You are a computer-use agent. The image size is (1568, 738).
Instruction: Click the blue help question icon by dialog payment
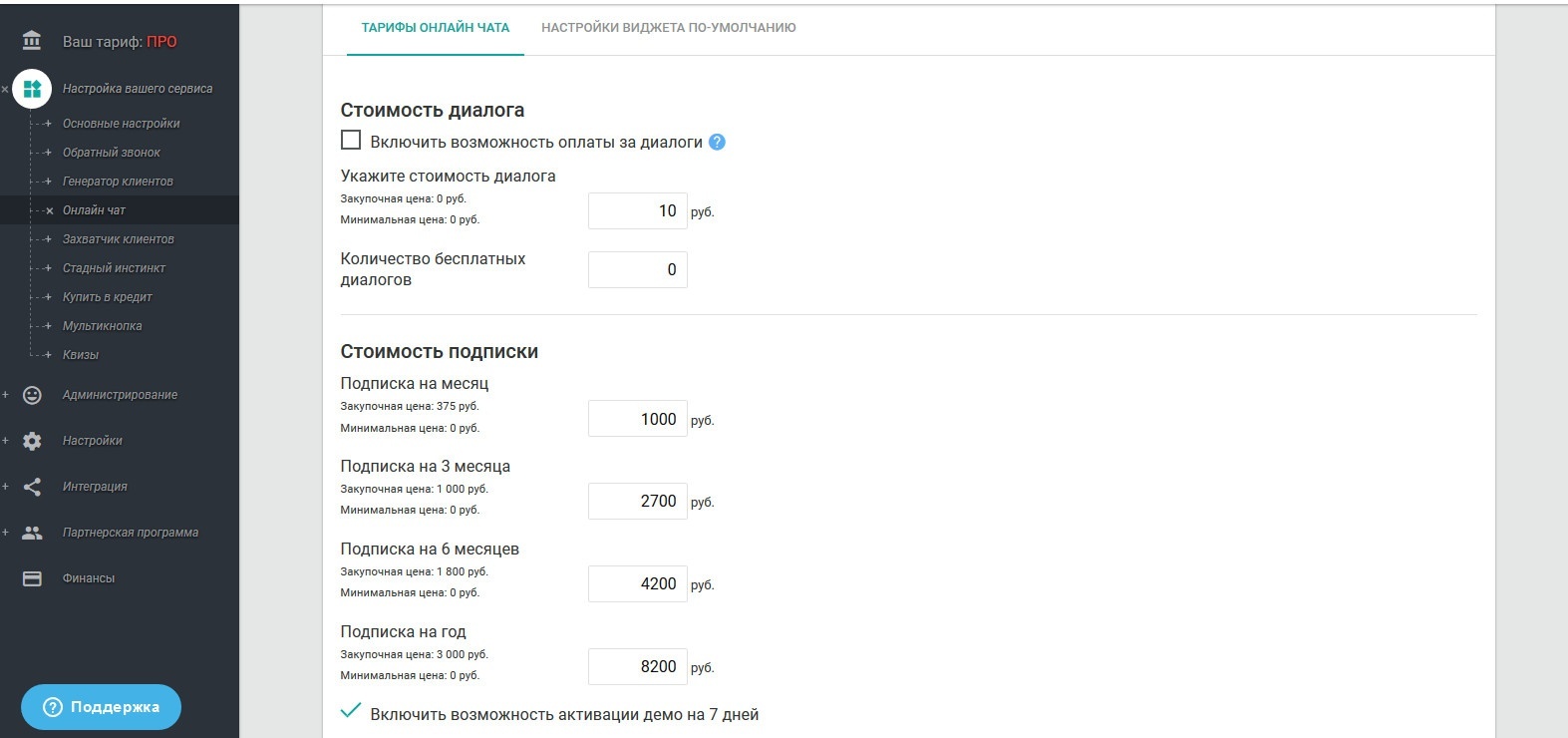tap(717, 143)
